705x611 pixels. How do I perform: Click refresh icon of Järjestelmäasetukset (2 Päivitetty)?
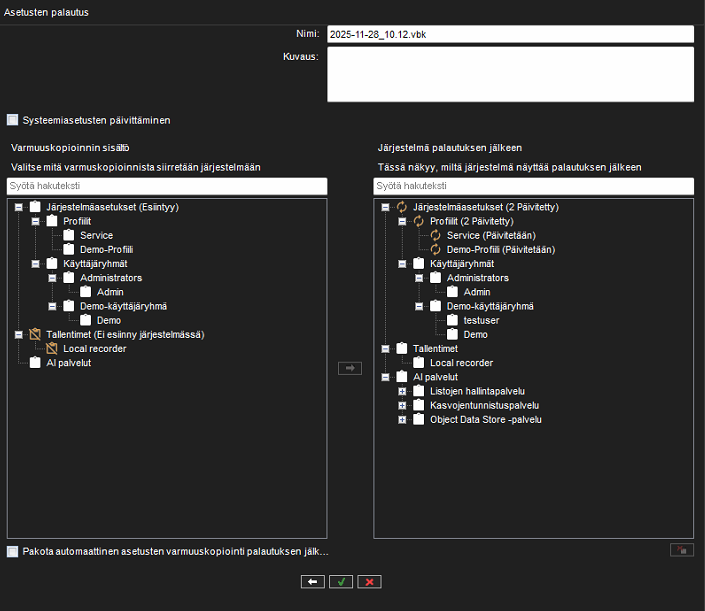402,207
